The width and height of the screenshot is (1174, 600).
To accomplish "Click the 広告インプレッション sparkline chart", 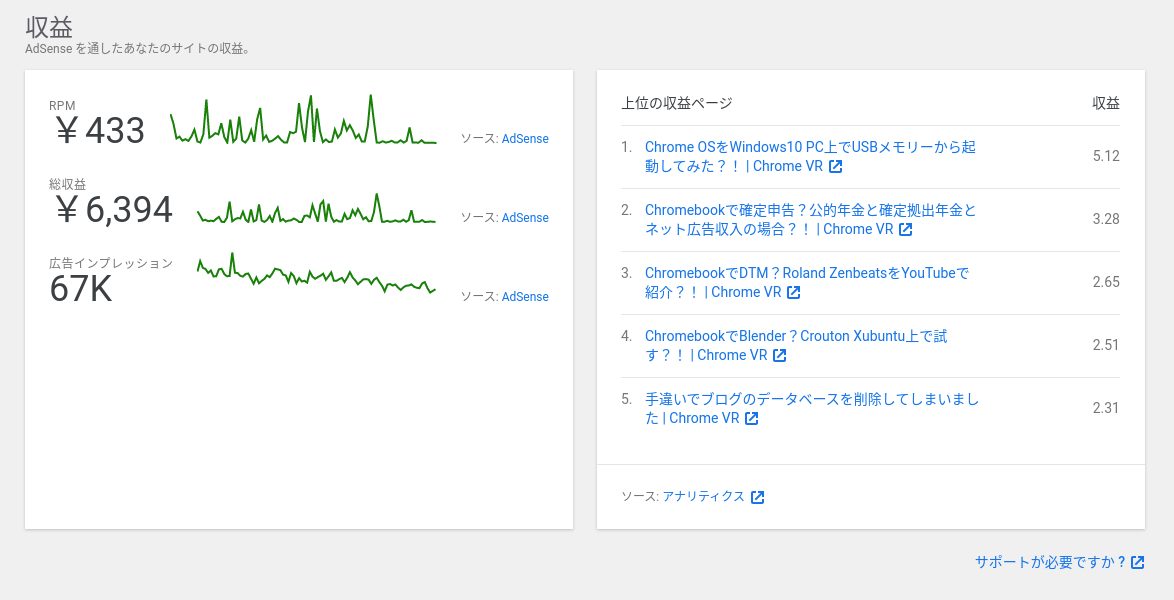I will (316, 273).
